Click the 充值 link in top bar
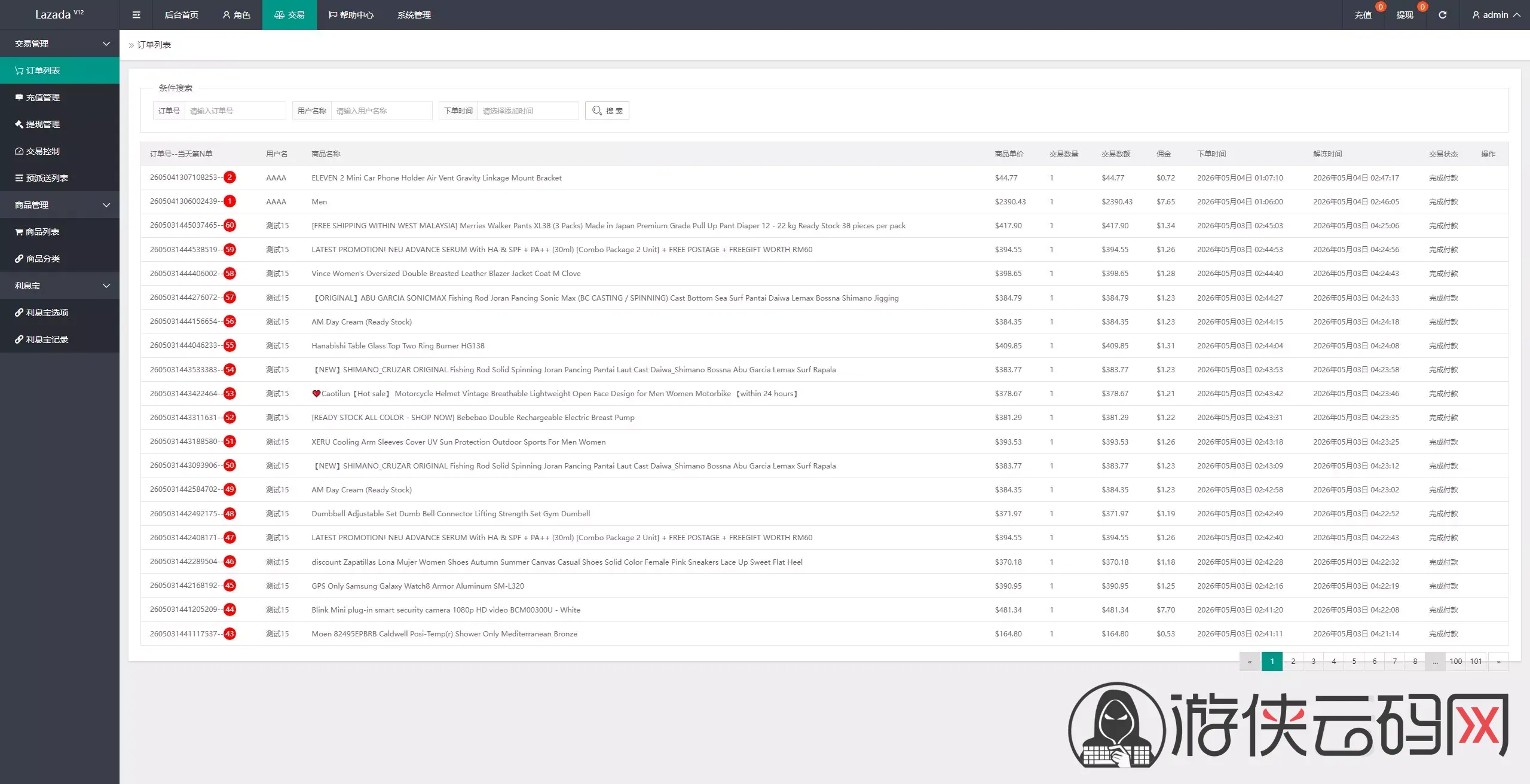This screenshot has width=1530, height=784. (x=1363, y=15)
